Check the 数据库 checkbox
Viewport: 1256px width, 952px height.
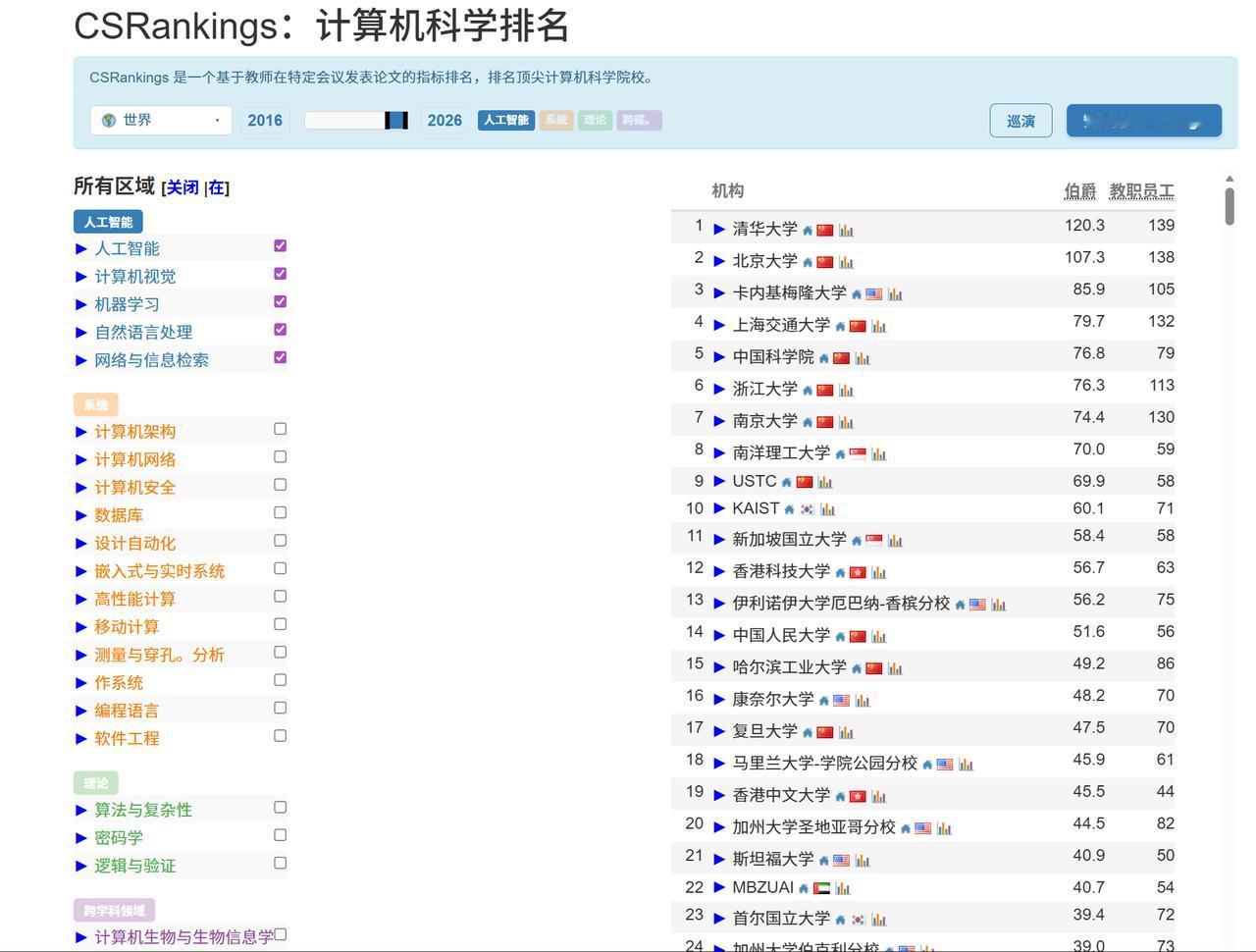[281, 512]
